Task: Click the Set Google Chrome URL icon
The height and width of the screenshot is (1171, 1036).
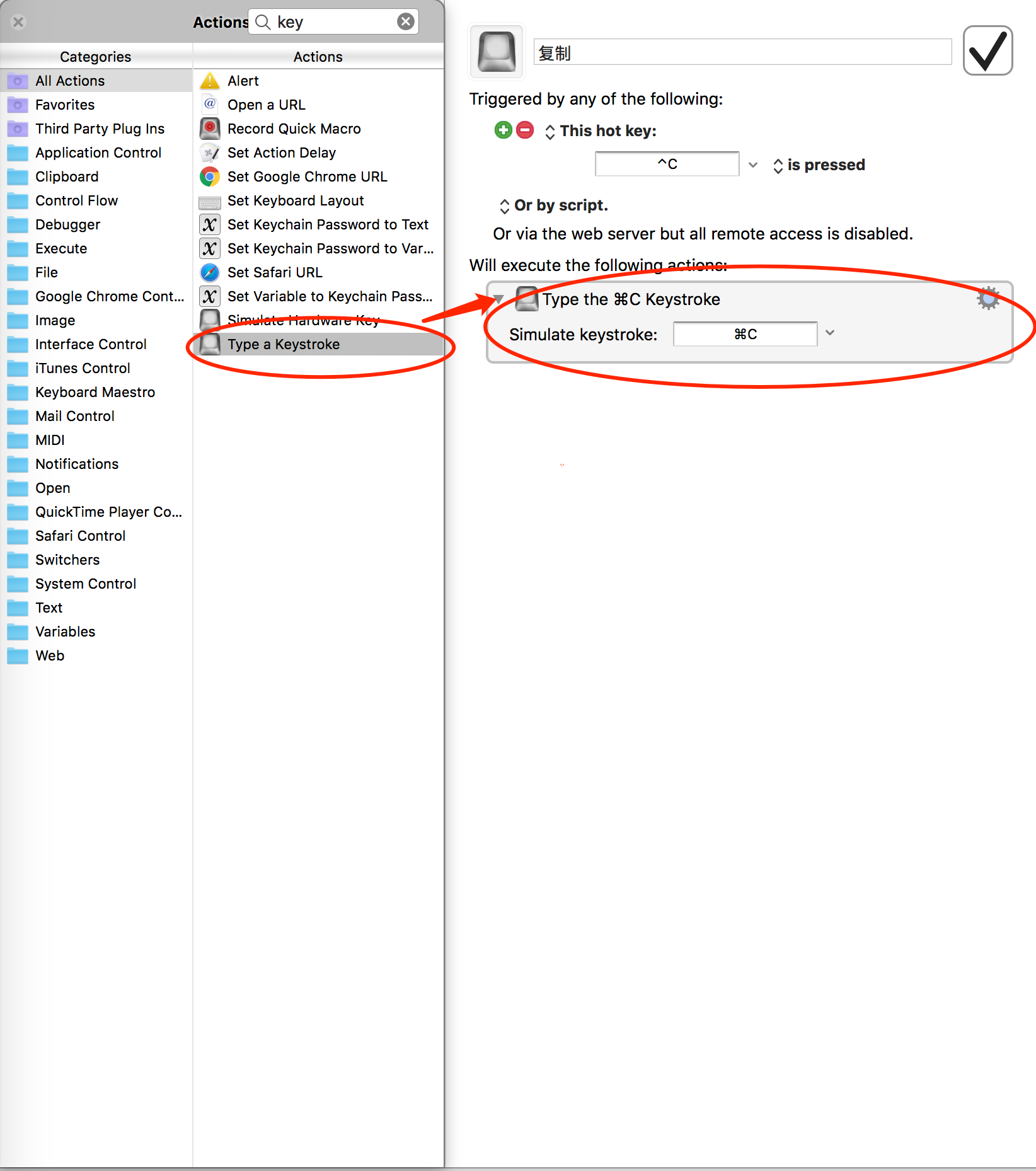Action: pyautogui.click(x=210, y=176)
